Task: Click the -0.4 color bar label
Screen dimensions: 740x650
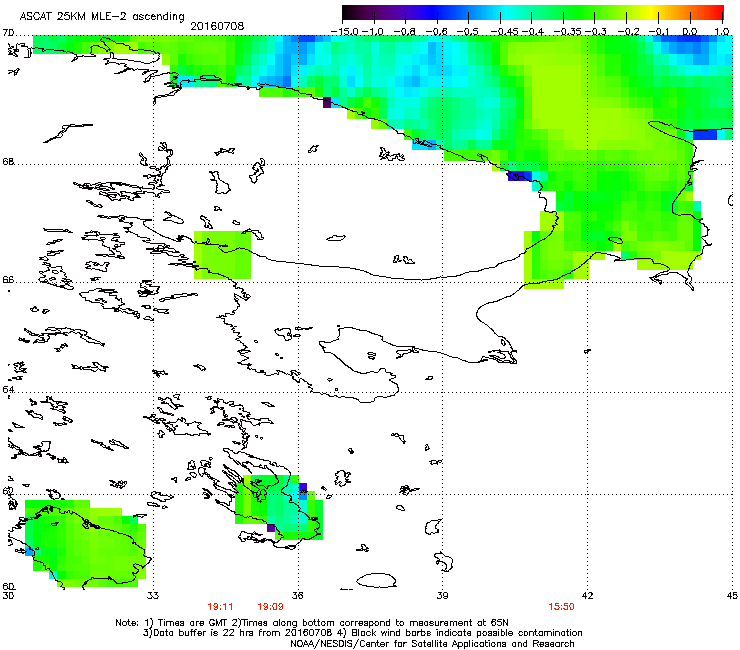Action: (x=532, y=32)
